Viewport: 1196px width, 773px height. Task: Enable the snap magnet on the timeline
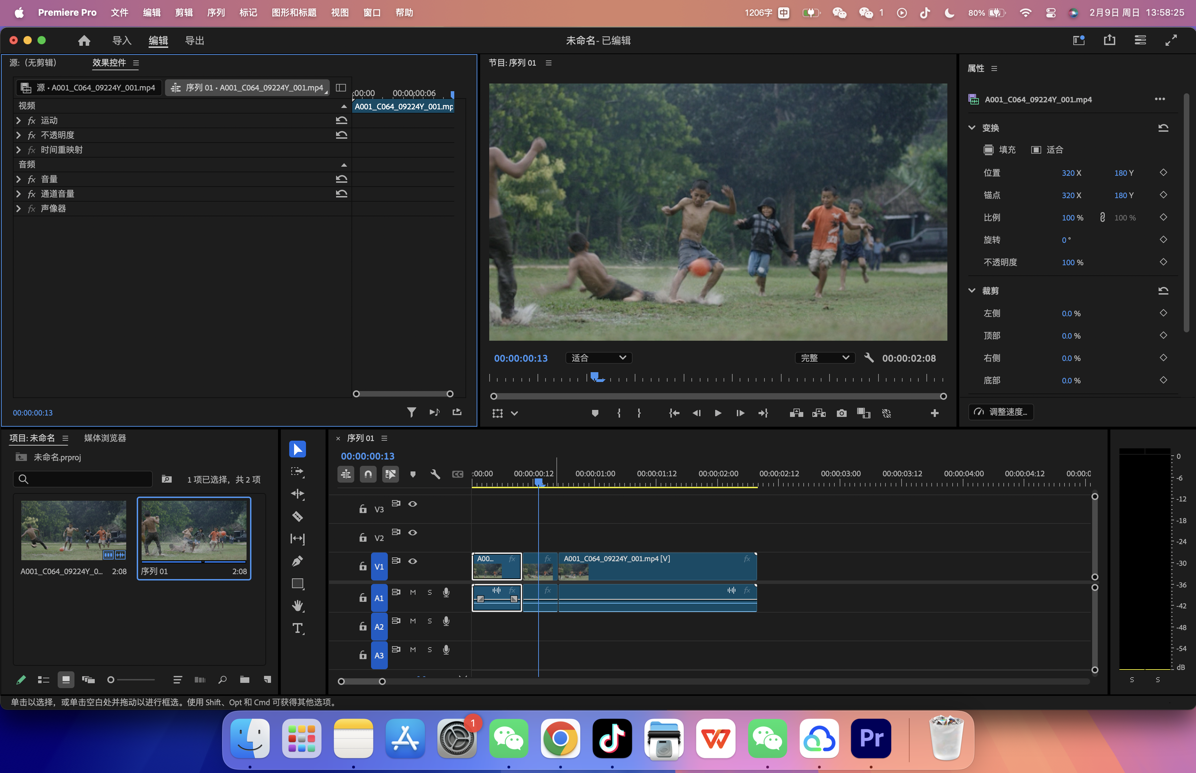click(367, 474)
